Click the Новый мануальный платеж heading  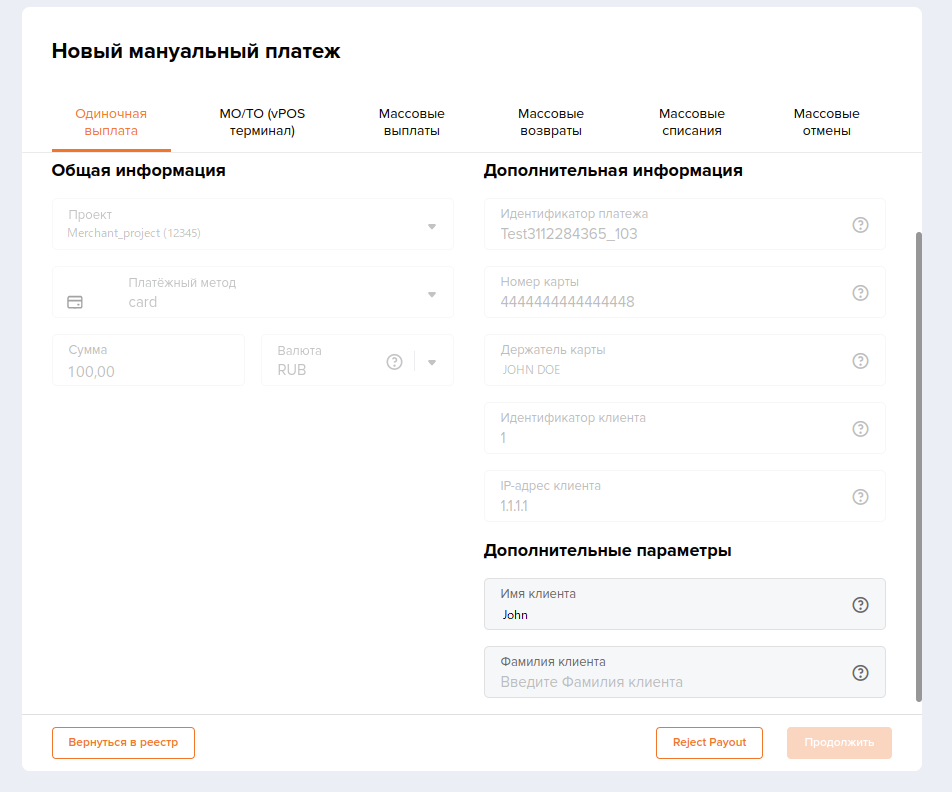point(196,51)
